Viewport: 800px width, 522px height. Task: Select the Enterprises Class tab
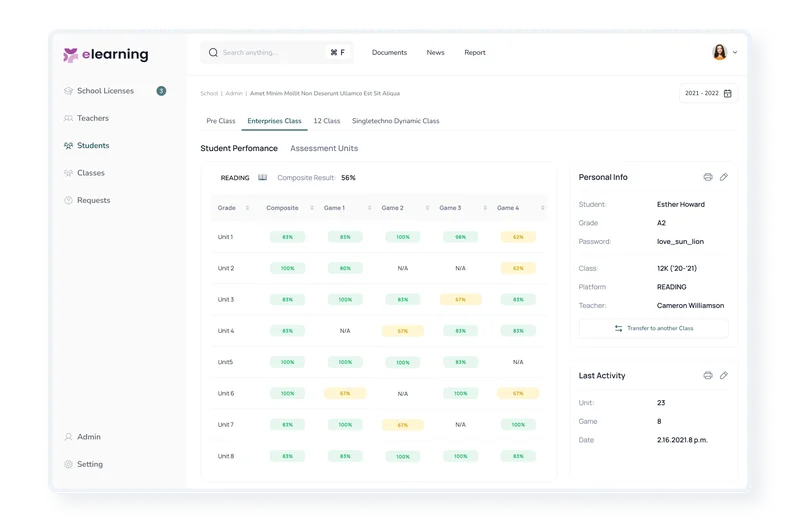274,121
